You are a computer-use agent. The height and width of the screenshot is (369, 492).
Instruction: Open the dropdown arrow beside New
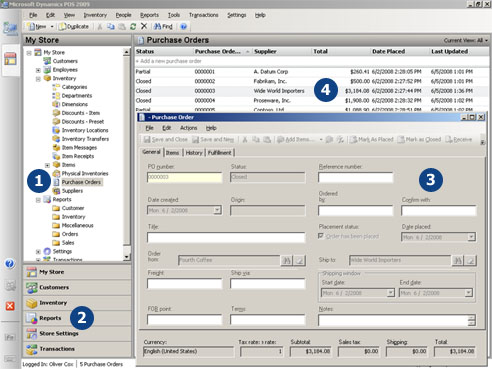click(x=52, y=26)
